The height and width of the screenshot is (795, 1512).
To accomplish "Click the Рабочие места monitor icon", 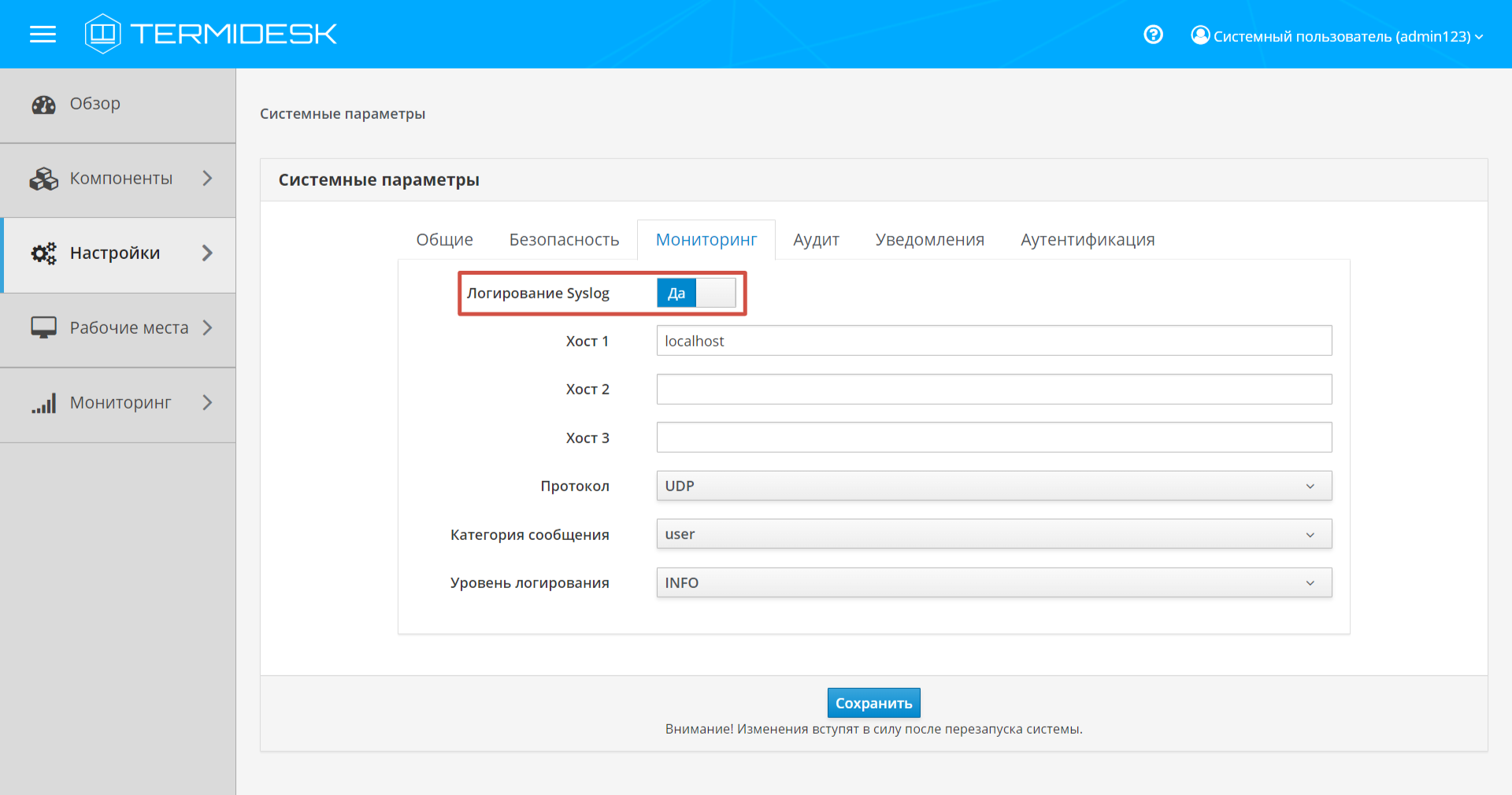I will [43, 327].
